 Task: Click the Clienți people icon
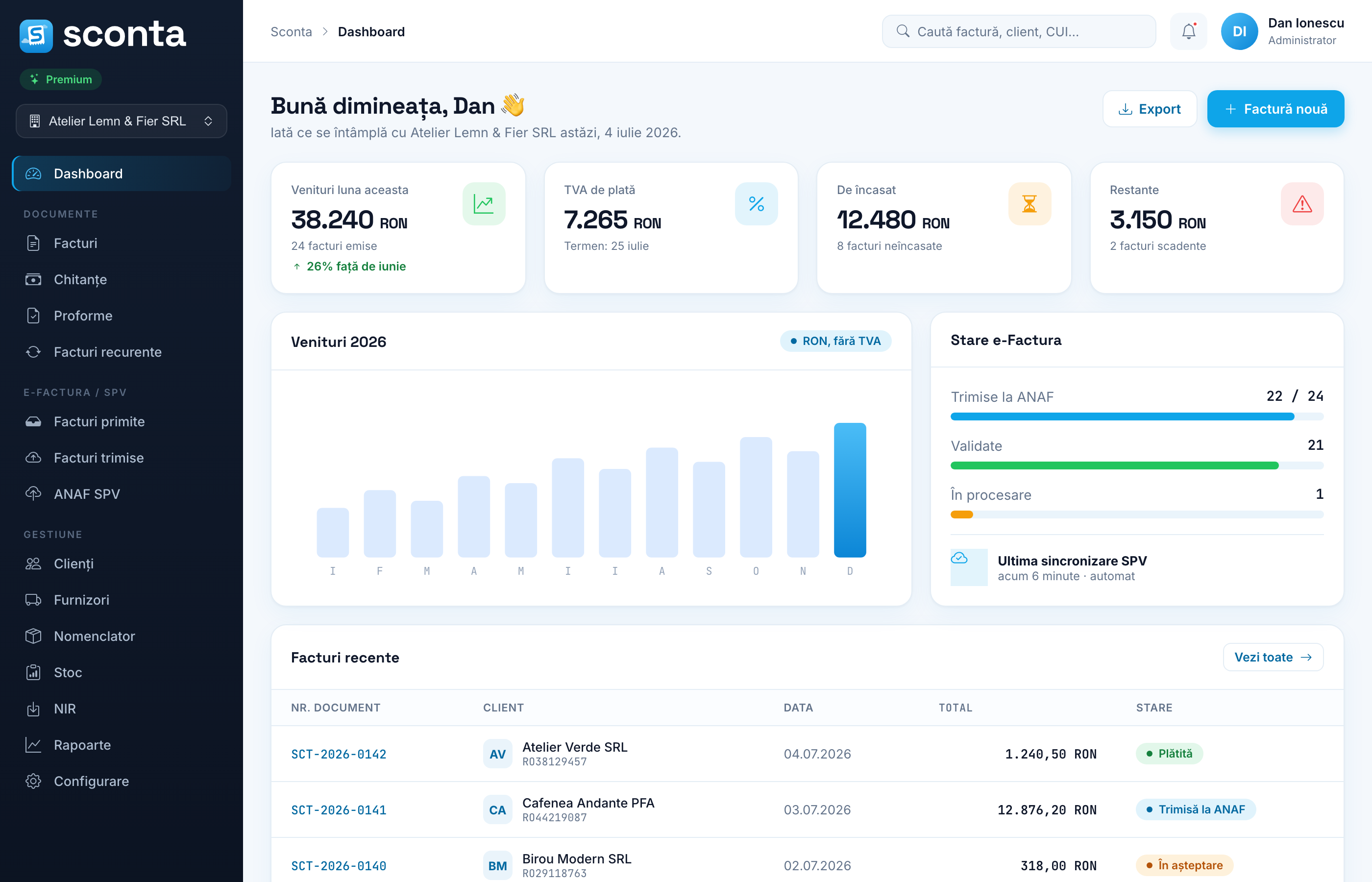[x=33, y=563]
